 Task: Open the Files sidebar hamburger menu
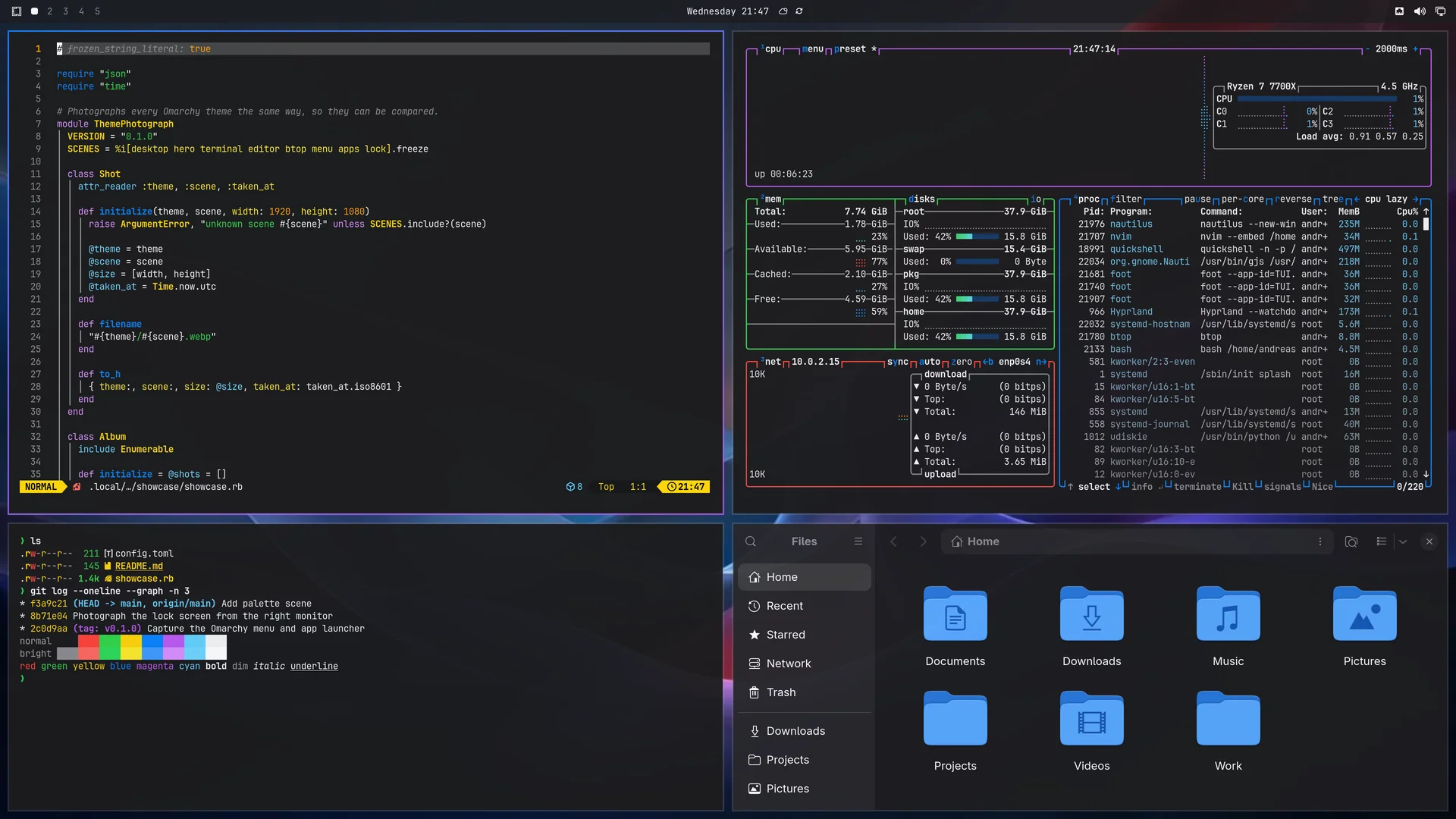point(858,541)
